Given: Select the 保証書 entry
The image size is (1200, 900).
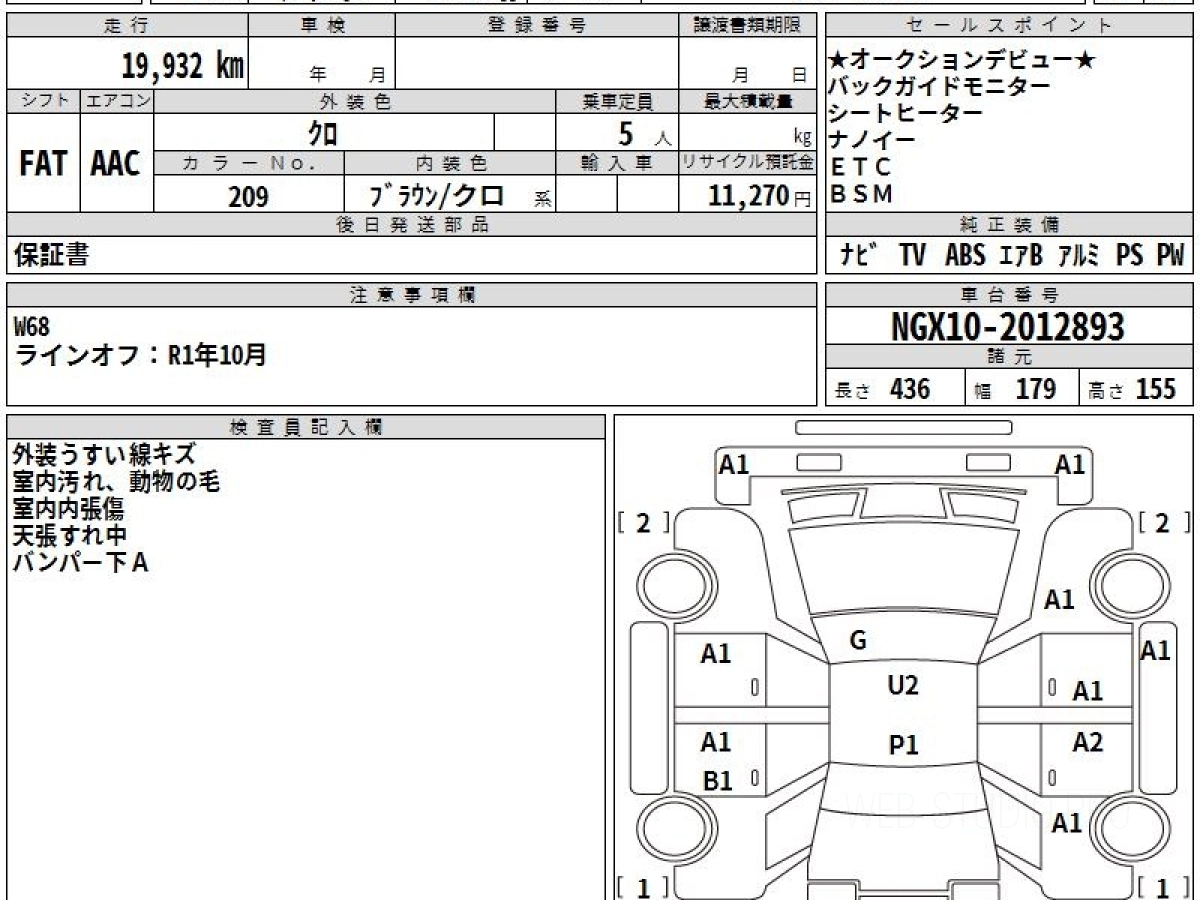Looking at the screenshot, I should coord(51,256).
